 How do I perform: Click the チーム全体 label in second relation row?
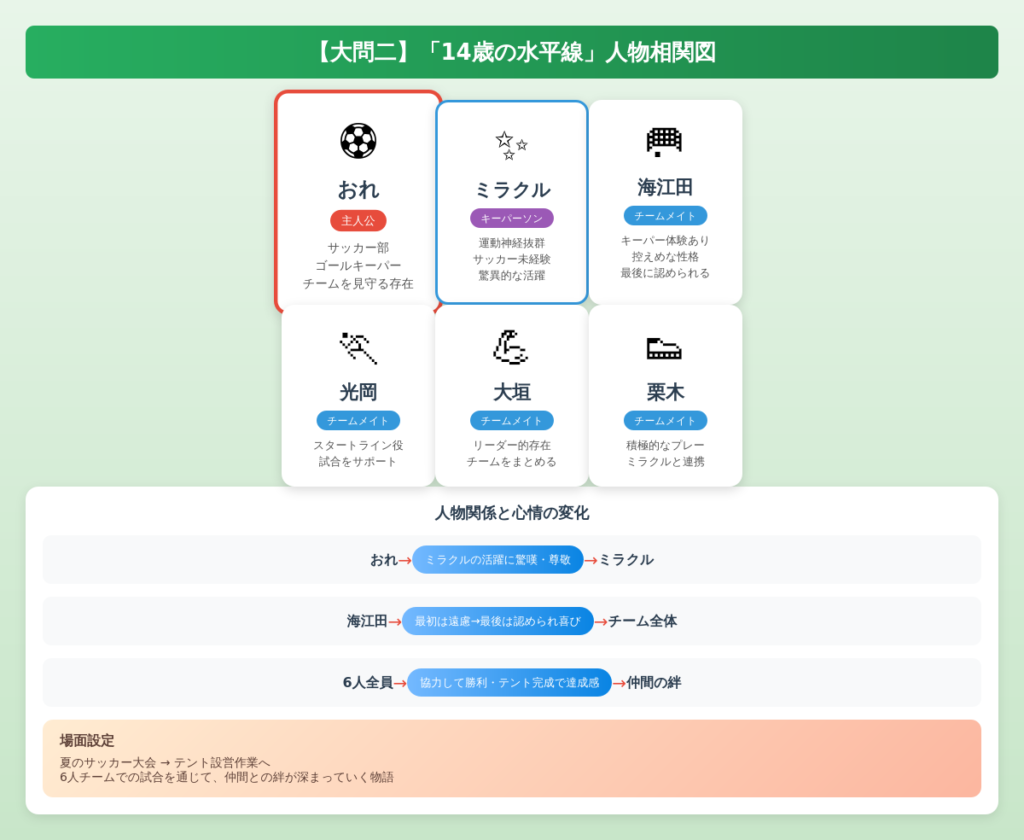643,621
